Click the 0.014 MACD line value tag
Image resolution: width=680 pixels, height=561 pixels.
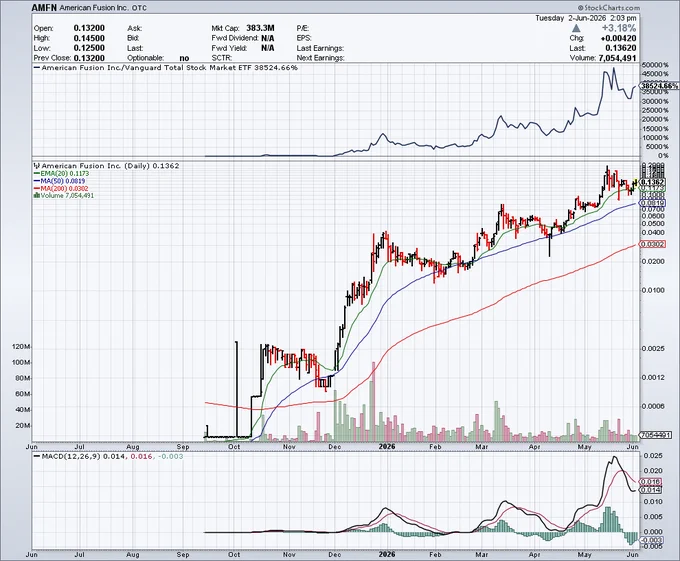click(x=651, y=490)
